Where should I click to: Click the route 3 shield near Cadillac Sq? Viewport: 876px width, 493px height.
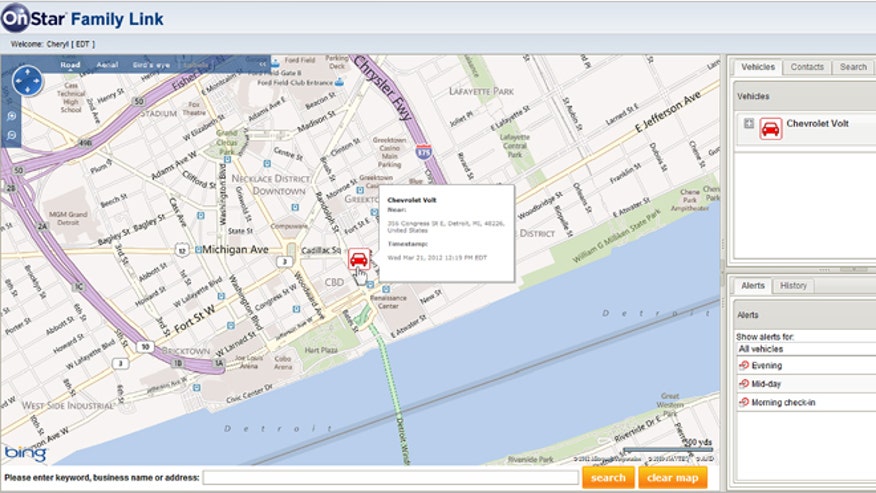click(x=285, y=262)
